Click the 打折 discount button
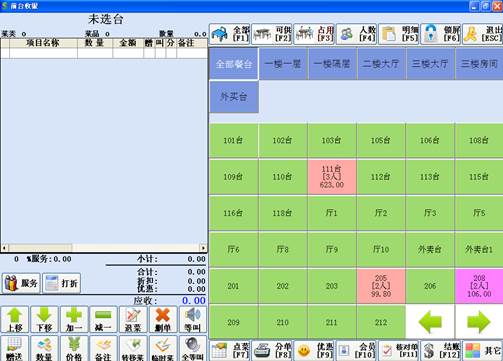Image resolution: width=503 pixels, height=361 pixels. [62, 283]
